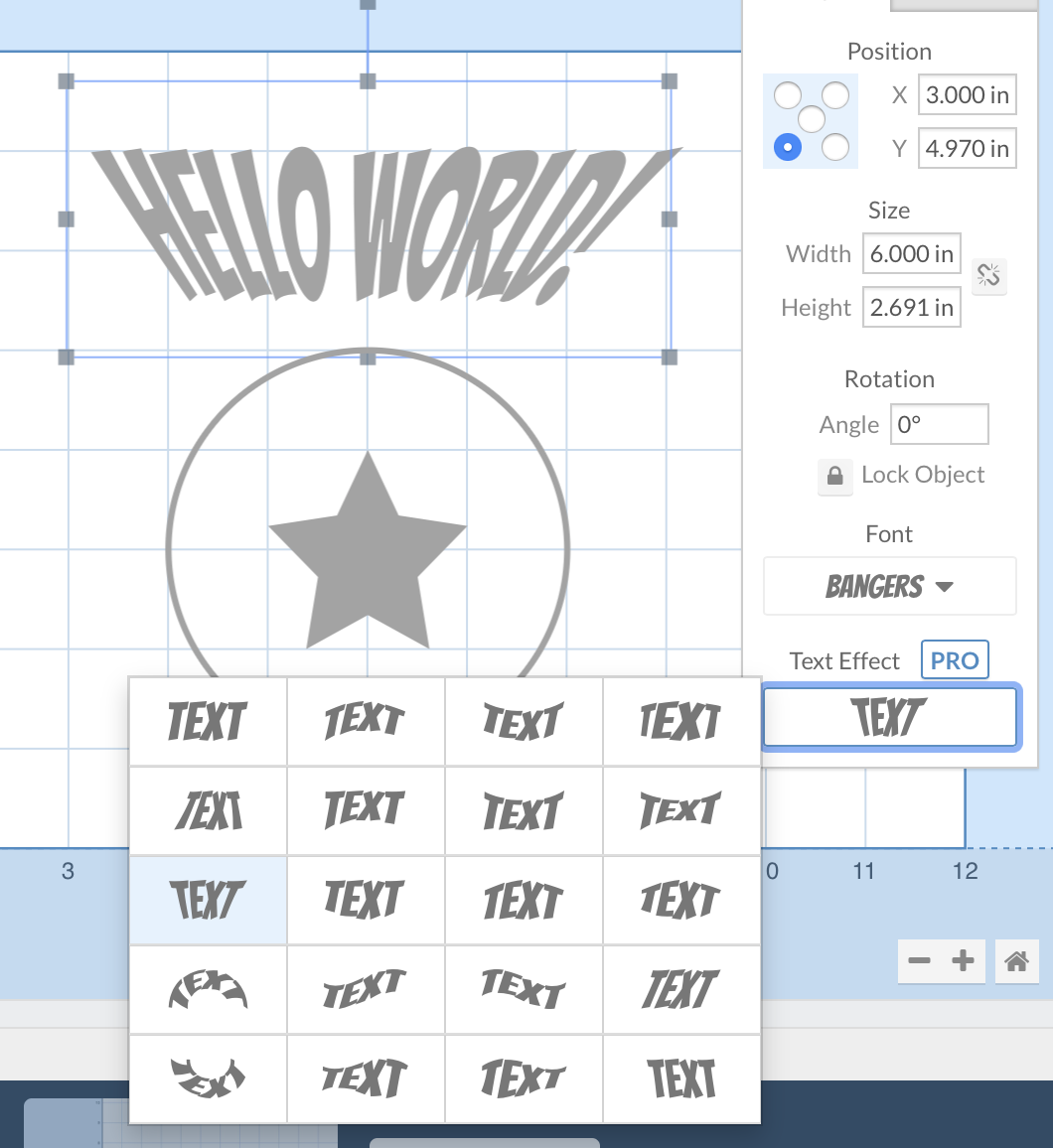Toggle the lock aspect ratio link icon

click(x=988, y=276)
